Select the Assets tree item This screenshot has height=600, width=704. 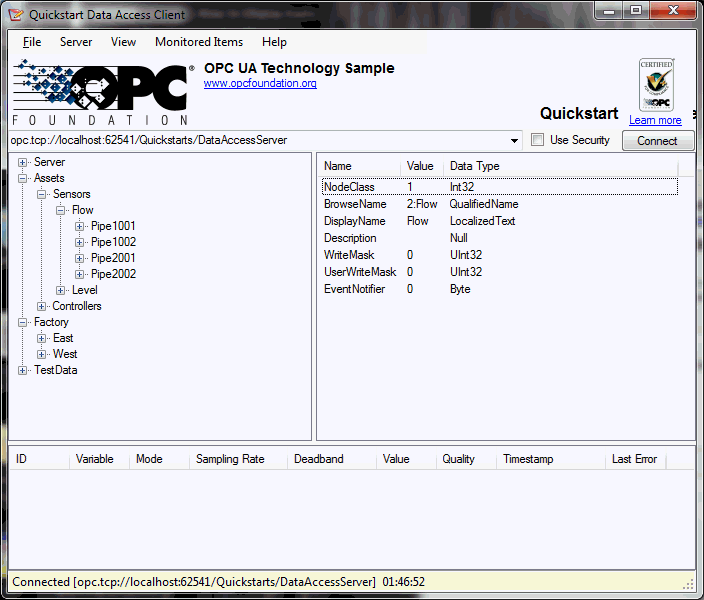click(49, 178)
